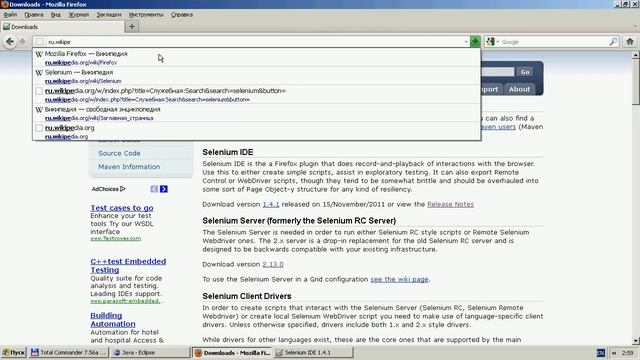Click the site Go search button
640x360 pixels.
(x=525, y=72)
